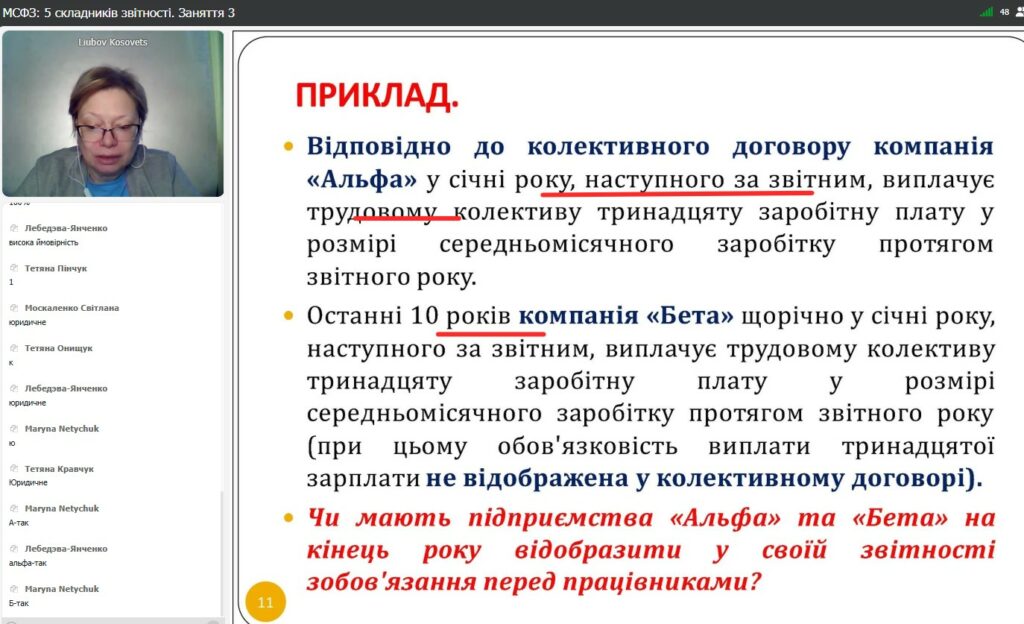This screenshot has width=1024, height=624.
Task: Click the yellow slide number 11 badge
Action: click(265, 602)
